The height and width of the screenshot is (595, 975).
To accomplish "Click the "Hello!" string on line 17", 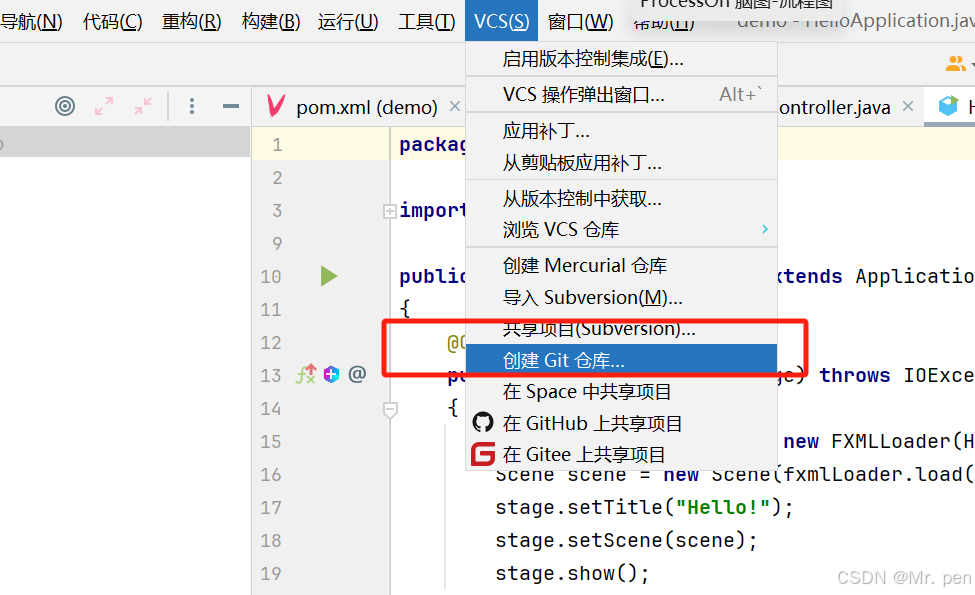I will (723, 507).
